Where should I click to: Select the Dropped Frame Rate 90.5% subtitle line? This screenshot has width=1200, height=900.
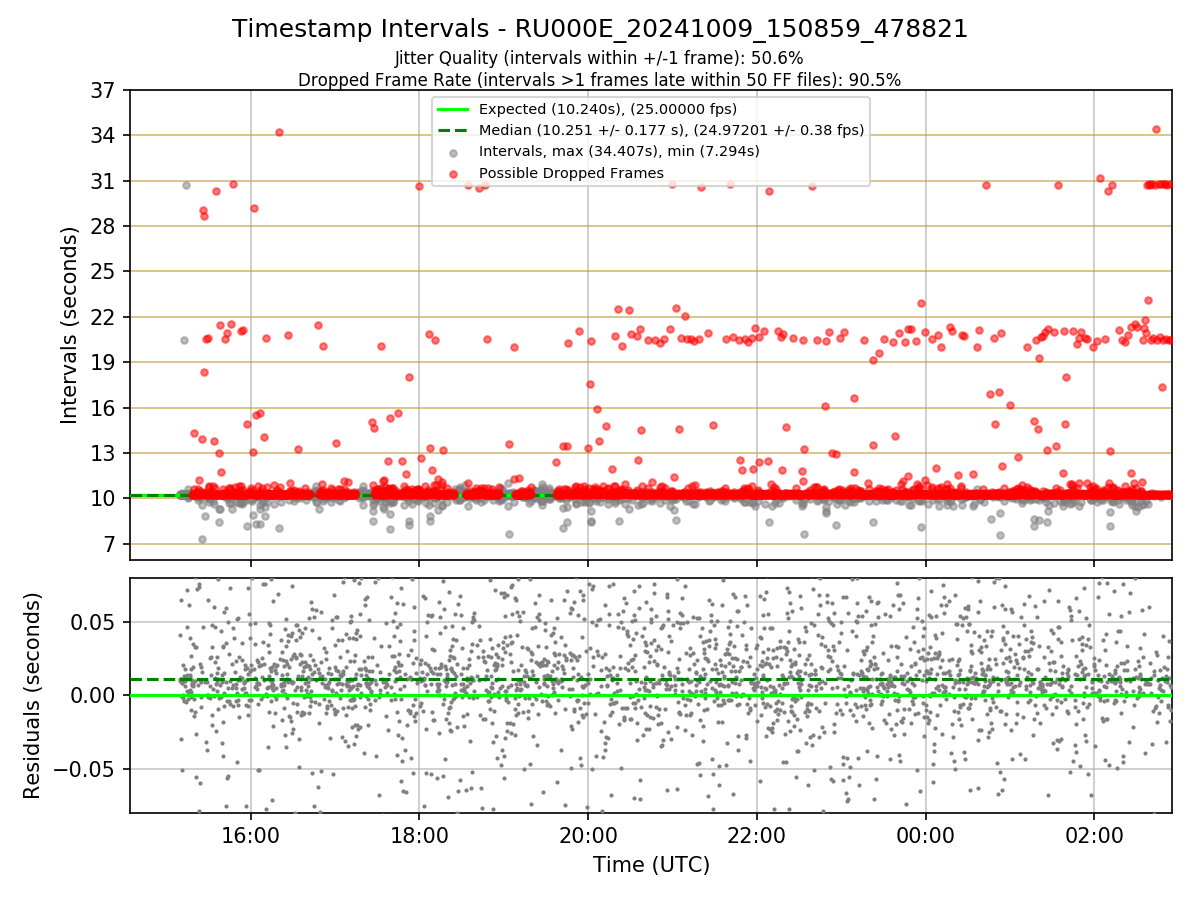click(600, 80)
